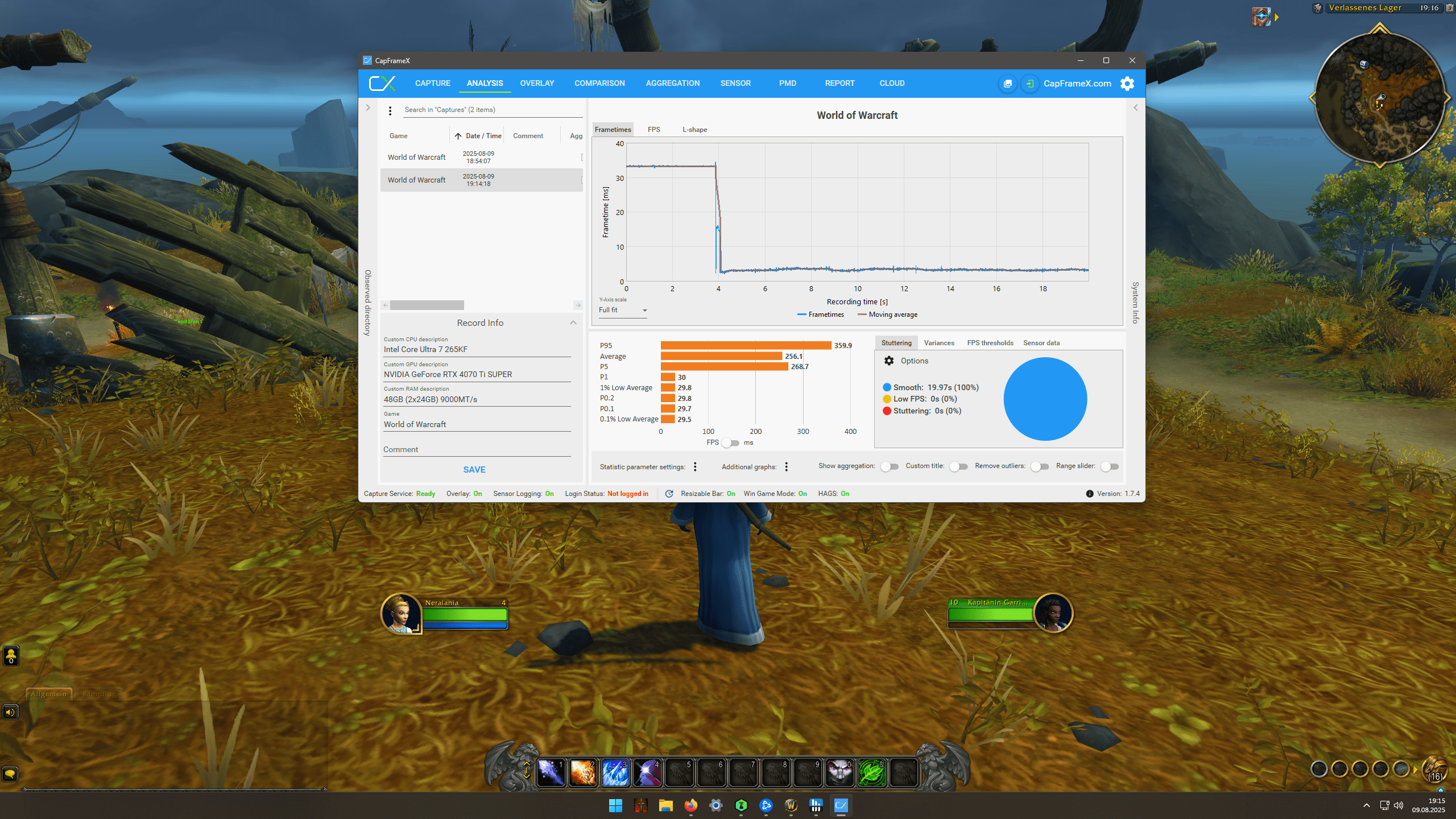Open the Stuttering Options gear
Screen dimensions: 1456x819
[889, 361]
